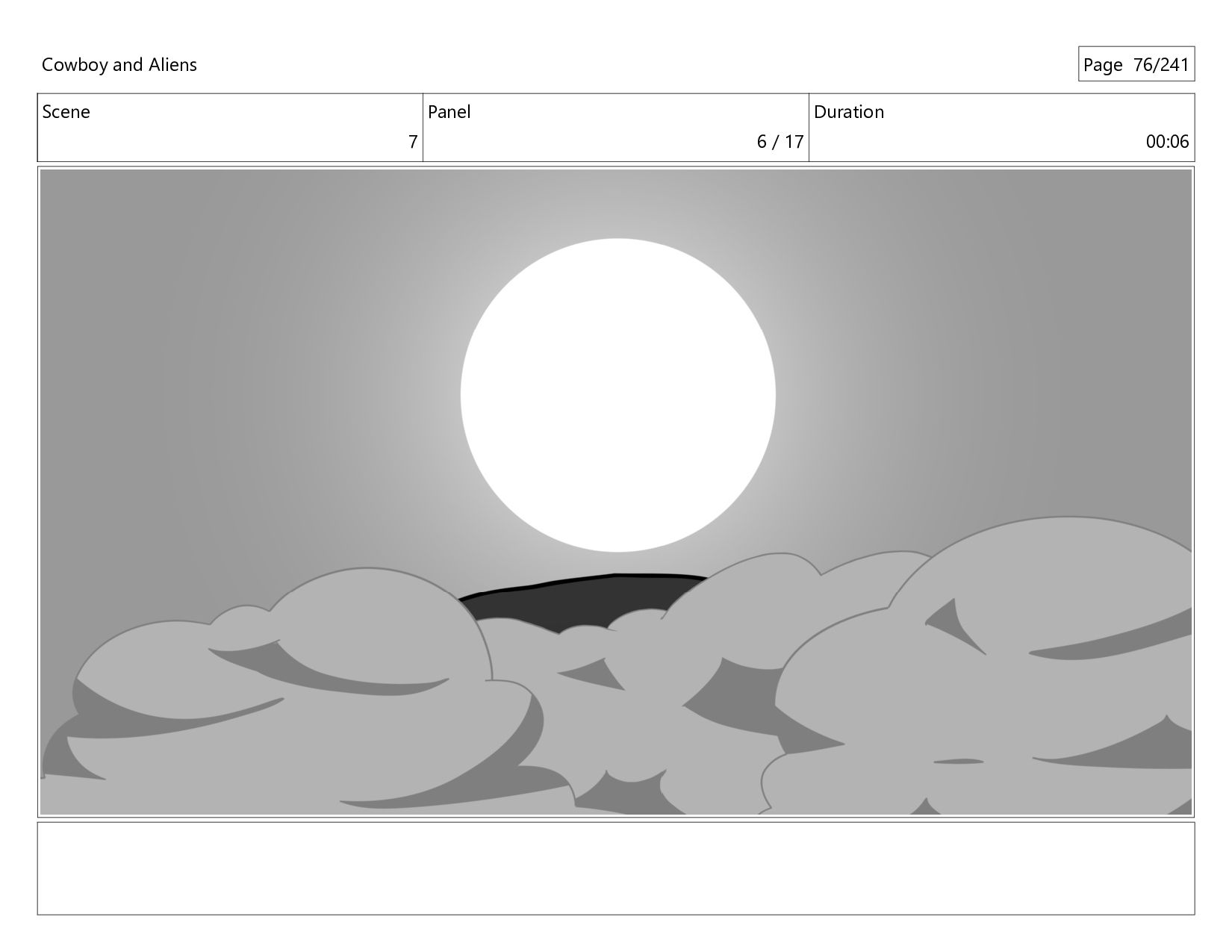Click the empty notes box below the panel
The width and height of the screenshot is (1232, 952).
616,868
